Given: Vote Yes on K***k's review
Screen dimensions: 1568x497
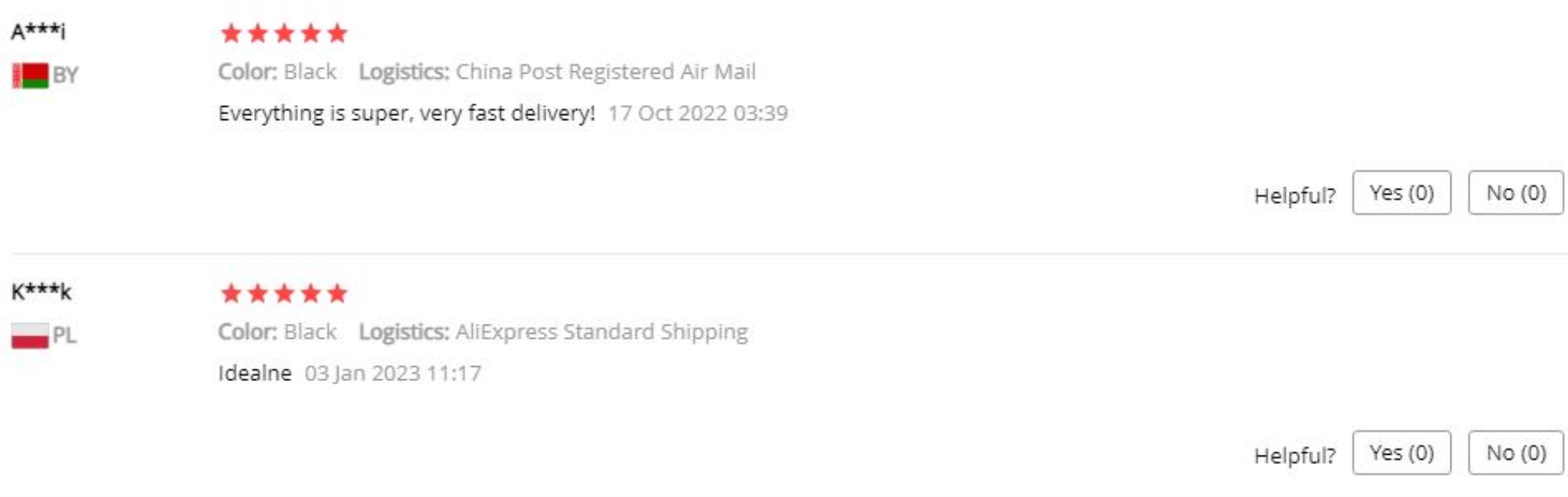Looking at the screenshot, I should [1402, 453].
